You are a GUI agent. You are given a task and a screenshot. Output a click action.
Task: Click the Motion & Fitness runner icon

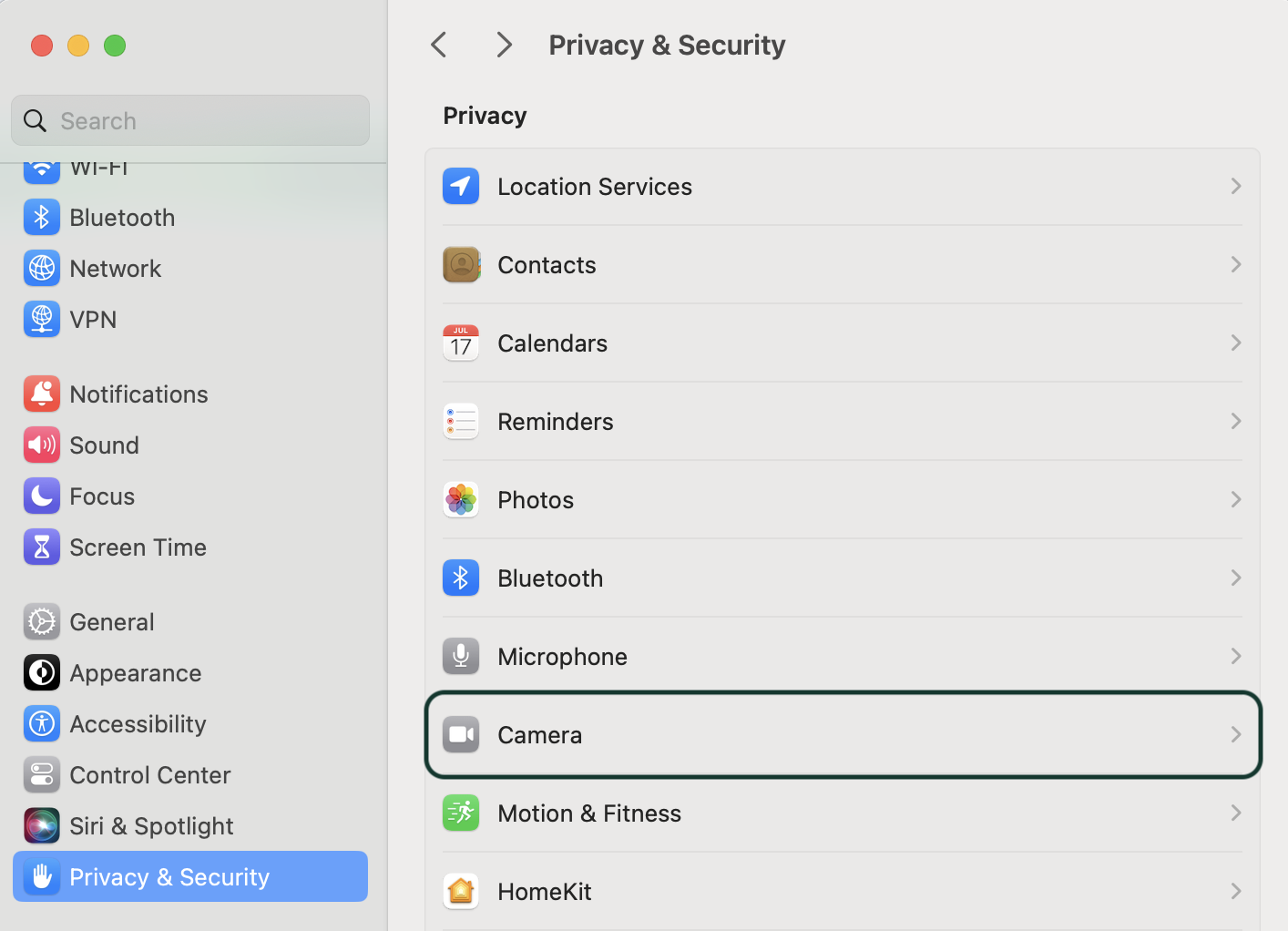point(461,813)
